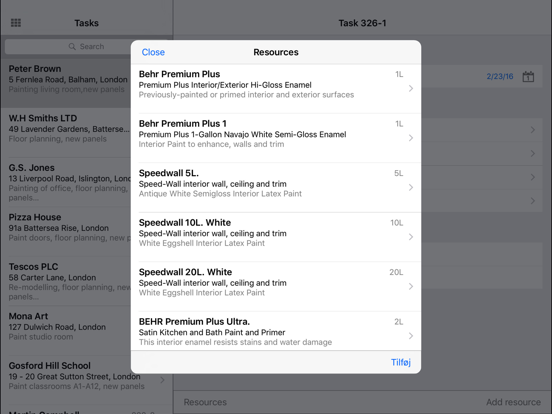Click '127 Dulwich Road, London' address
The height and width of the screenshot is (414, 552).
(57, 327)
